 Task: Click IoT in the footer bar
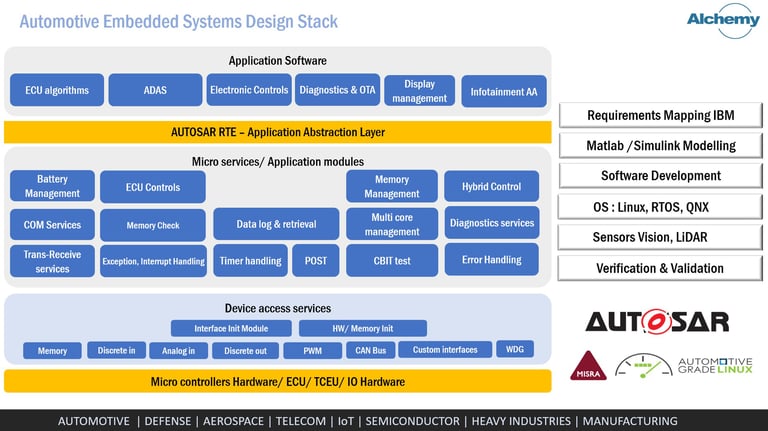point(346,421)
